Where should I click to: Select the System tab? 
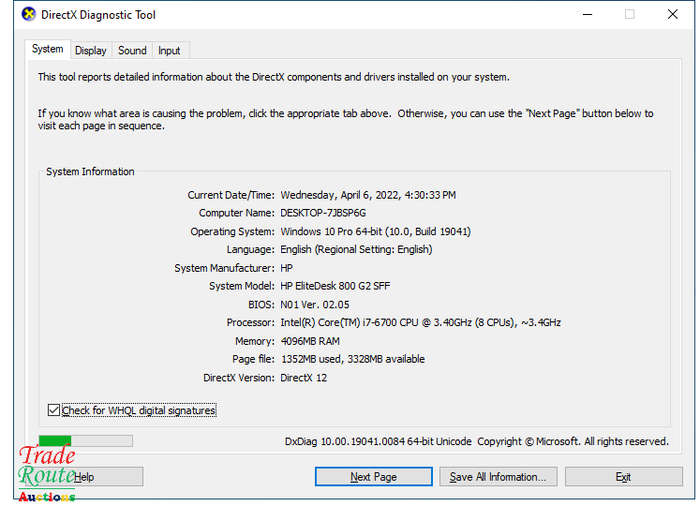coord(47,49)
